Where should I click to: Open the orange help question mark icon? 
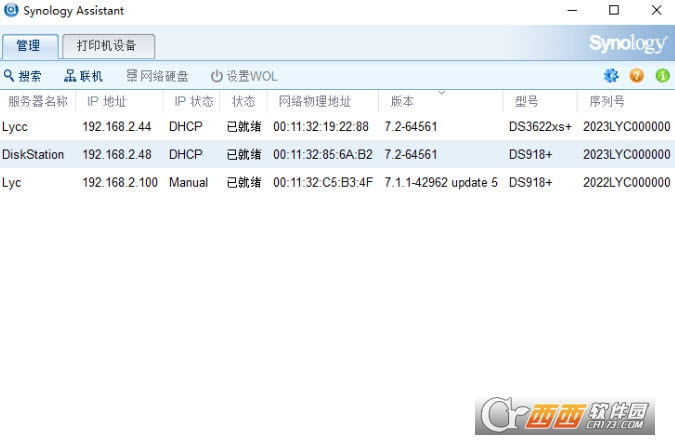(637, 76)
